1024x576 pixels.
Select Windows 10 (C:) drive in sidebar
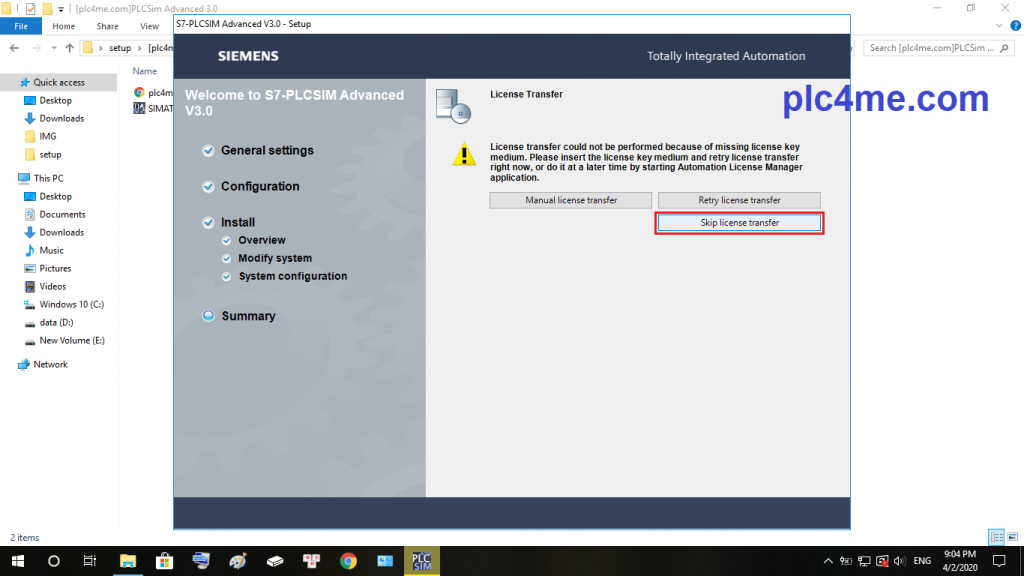[71, 304]
